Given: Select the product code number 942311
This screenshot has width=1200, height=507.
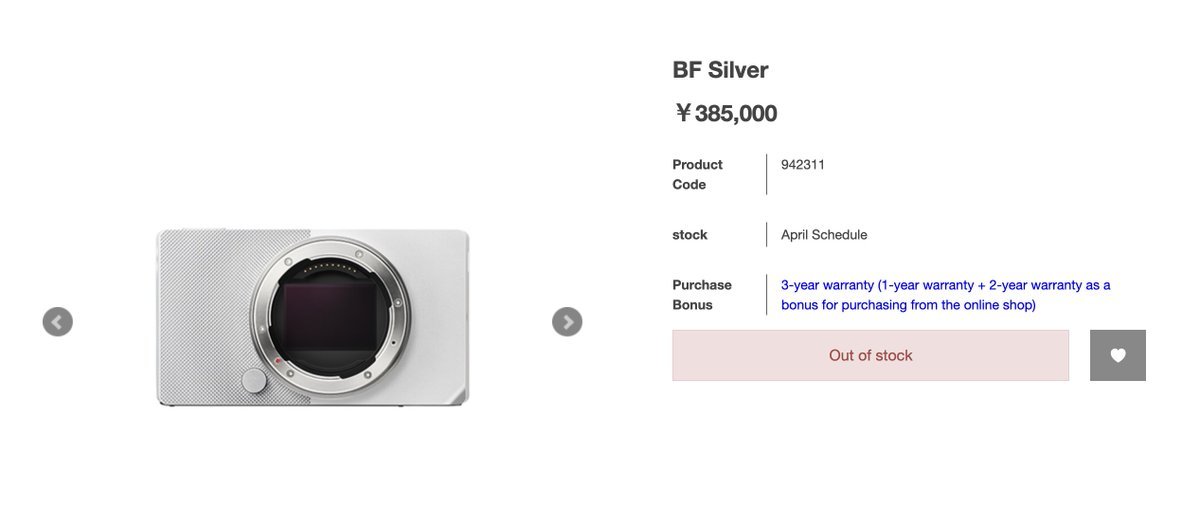Looking at the screenshot, I should coord(803,165).
